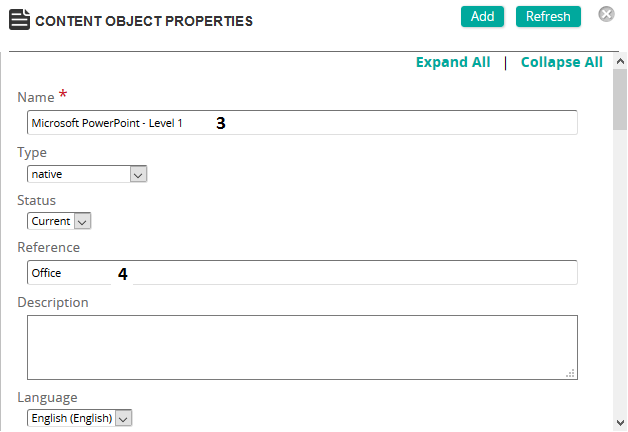Click the Description box resize grip
Viewport: 628px width, 432px height.
point(571,373)
